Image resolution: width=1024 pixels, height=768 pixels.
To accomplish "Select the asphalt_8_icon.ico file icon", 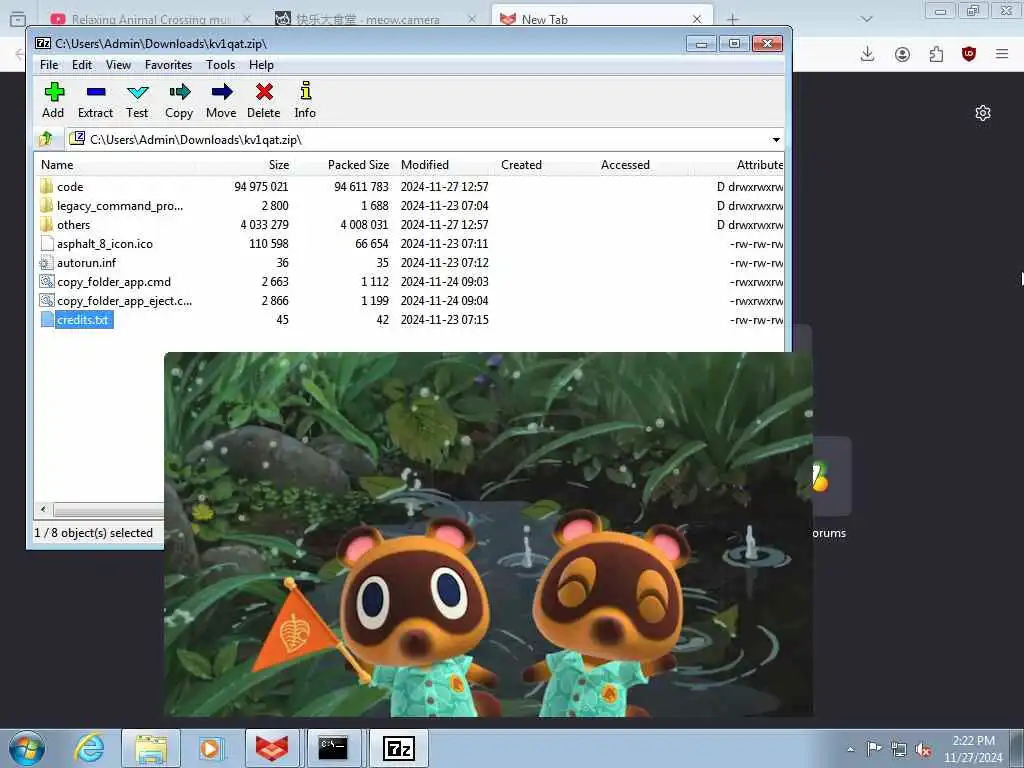I will coord(46,244).
